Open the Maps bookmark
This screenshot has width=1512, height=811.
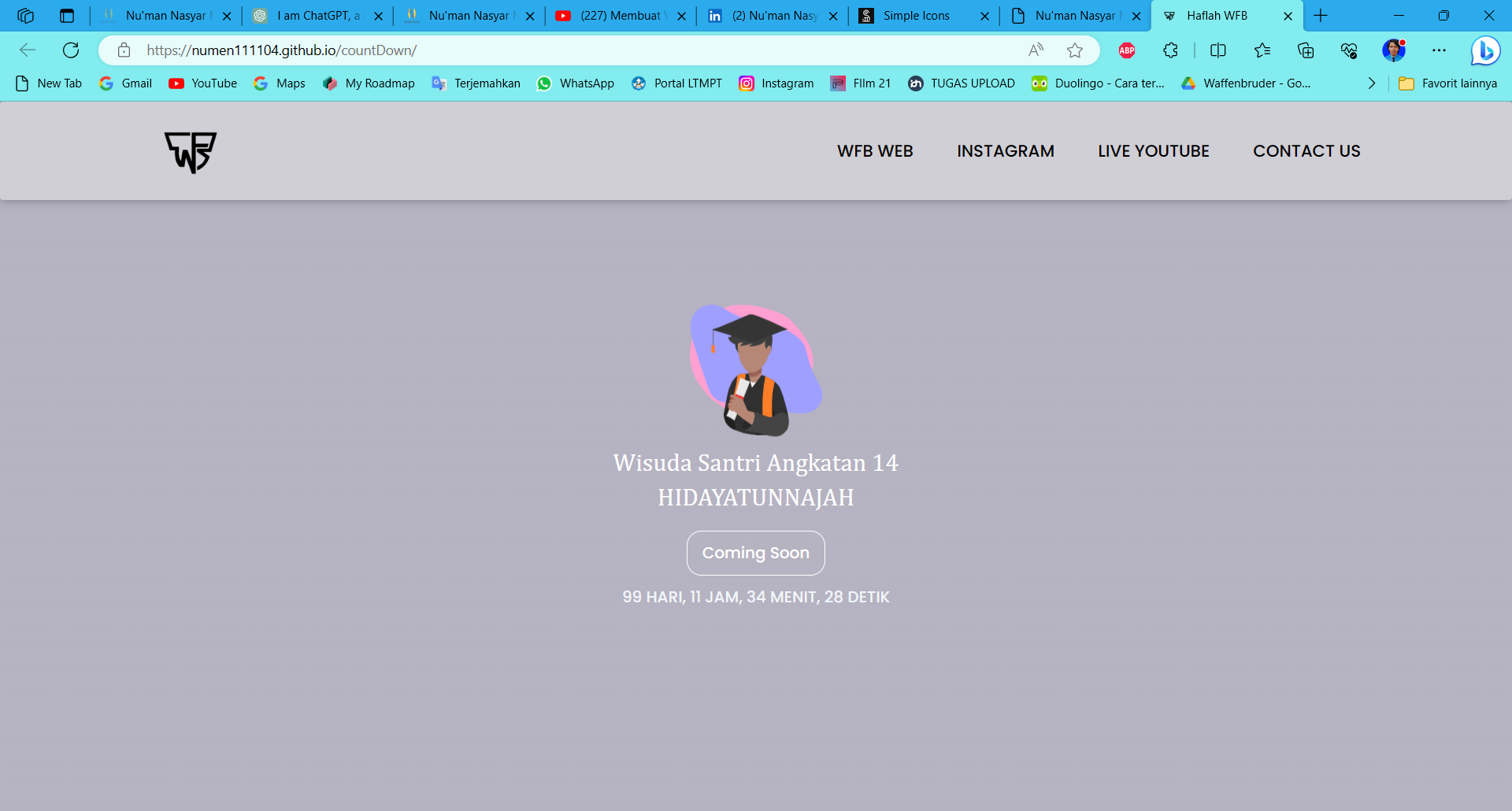pyautogui.click(x=280, y=83)
